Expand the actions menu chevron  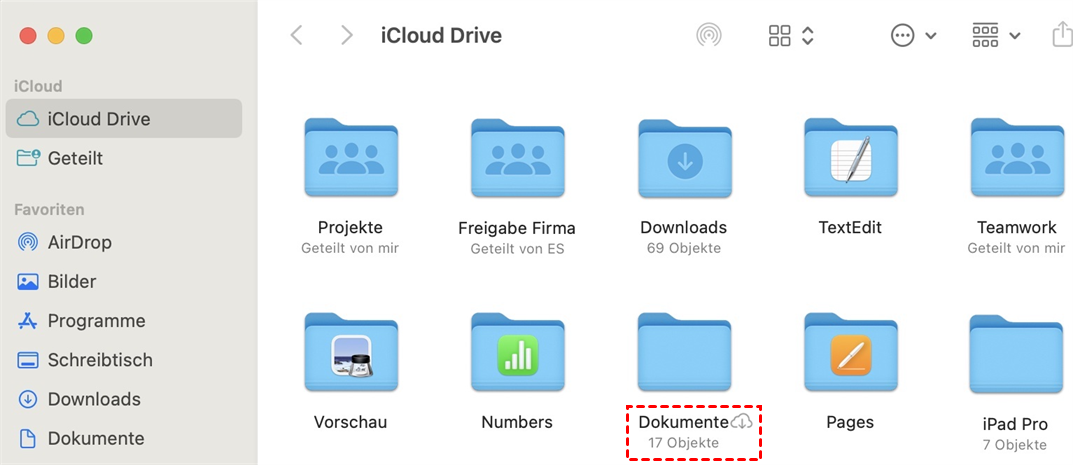point(931,36)
